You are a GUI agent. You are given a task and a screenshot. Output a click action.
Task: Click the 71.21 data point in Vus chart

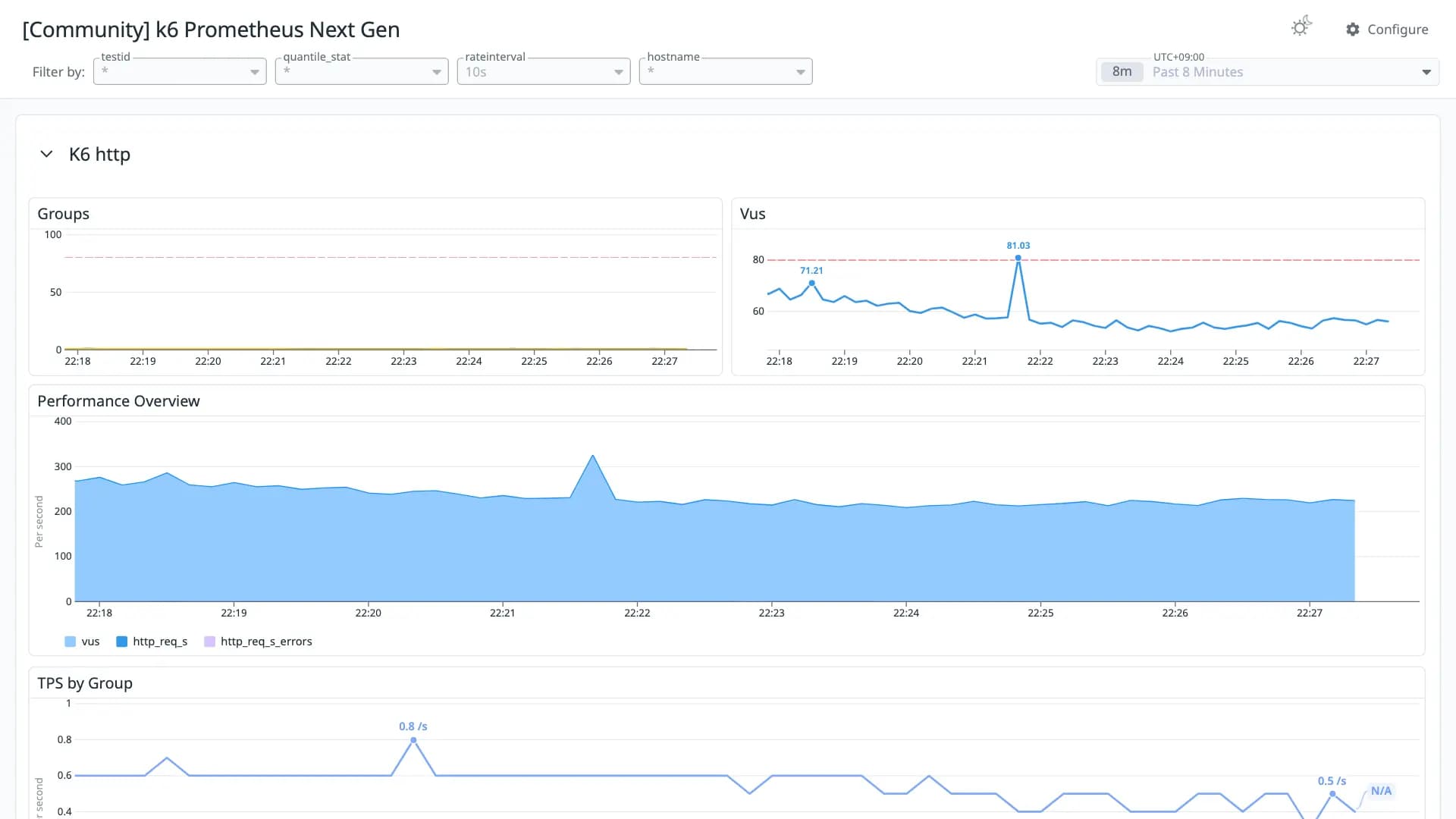[811, 283]
